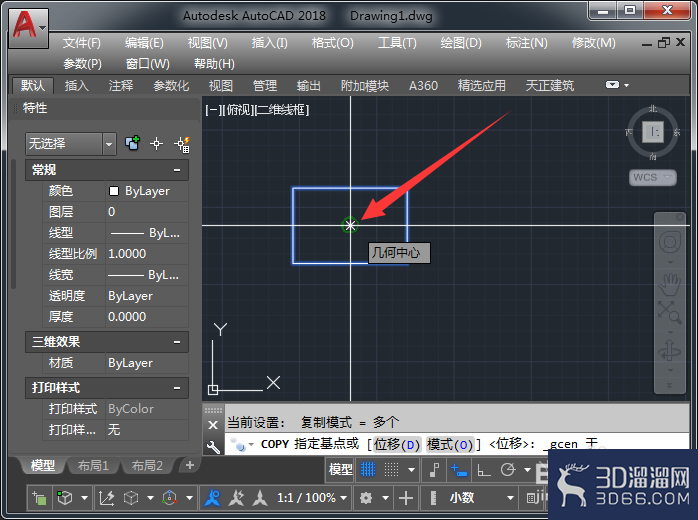Select the Zoom Extents tool
Viewport: 698px width, 520px height.
tap(670, 312)
